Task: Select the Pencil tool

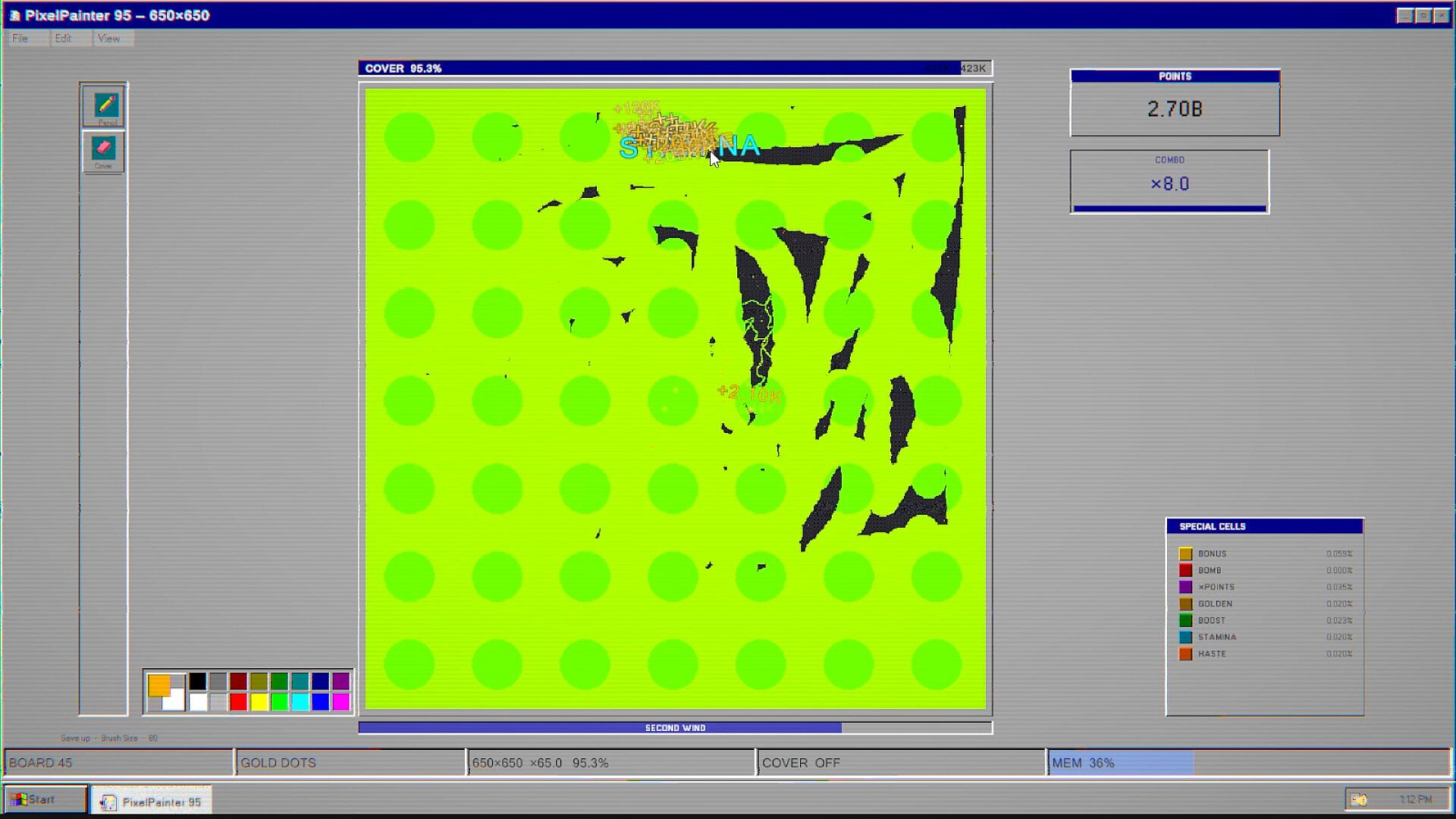Action: (x=104, y=106)
